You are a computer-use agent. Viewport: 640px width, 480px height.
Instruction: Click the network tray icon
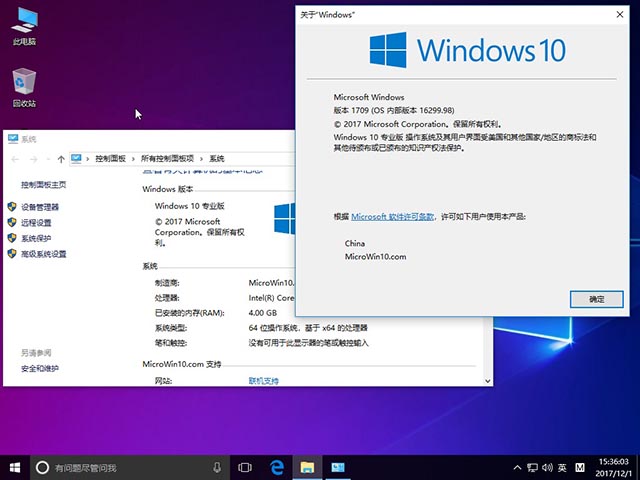(532, 467)
